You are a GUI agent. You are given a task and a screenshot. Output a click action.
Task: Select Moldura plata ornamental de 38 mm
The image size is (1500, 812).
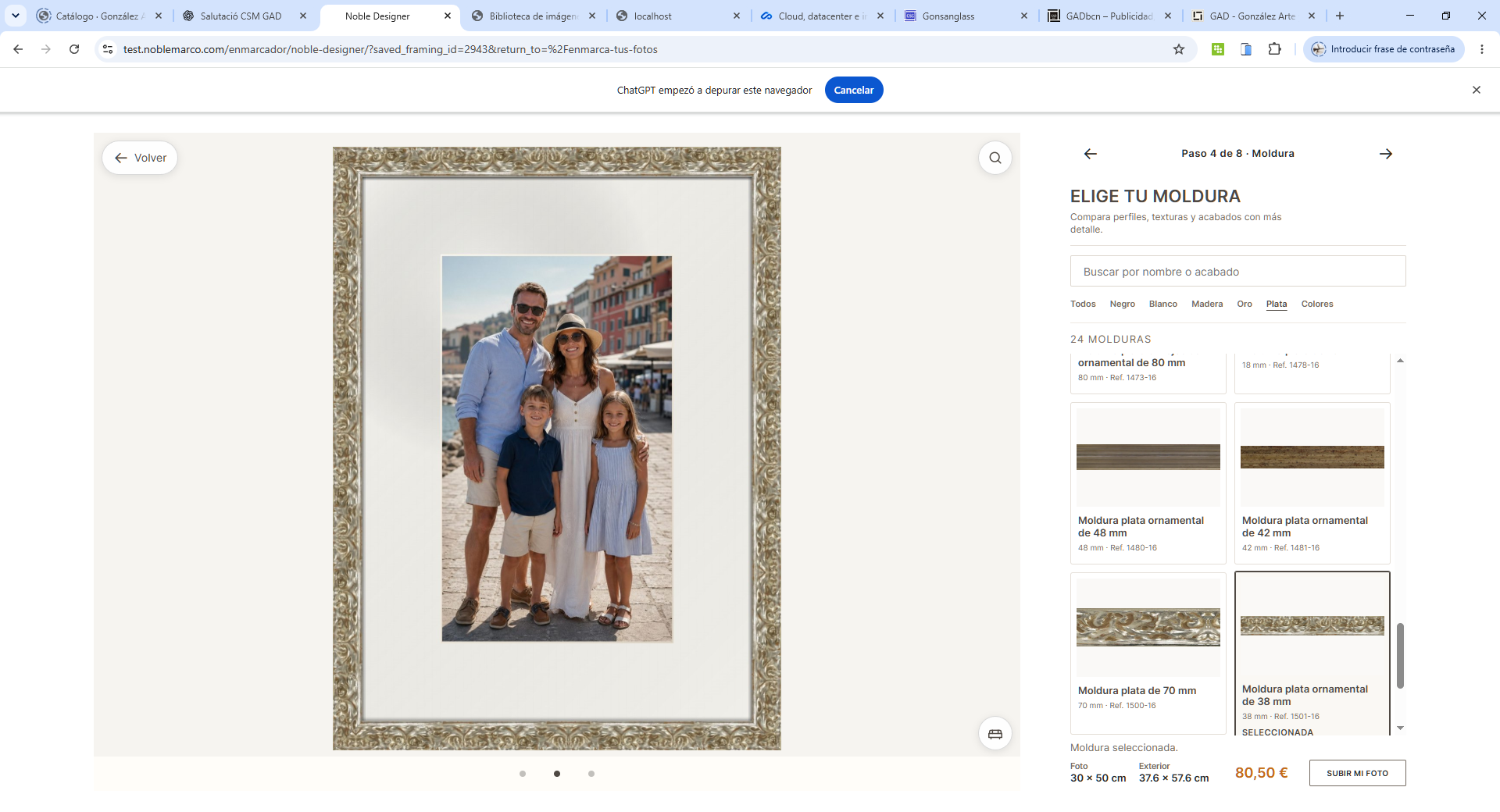pyautogui.click(x=1312, y=653)
